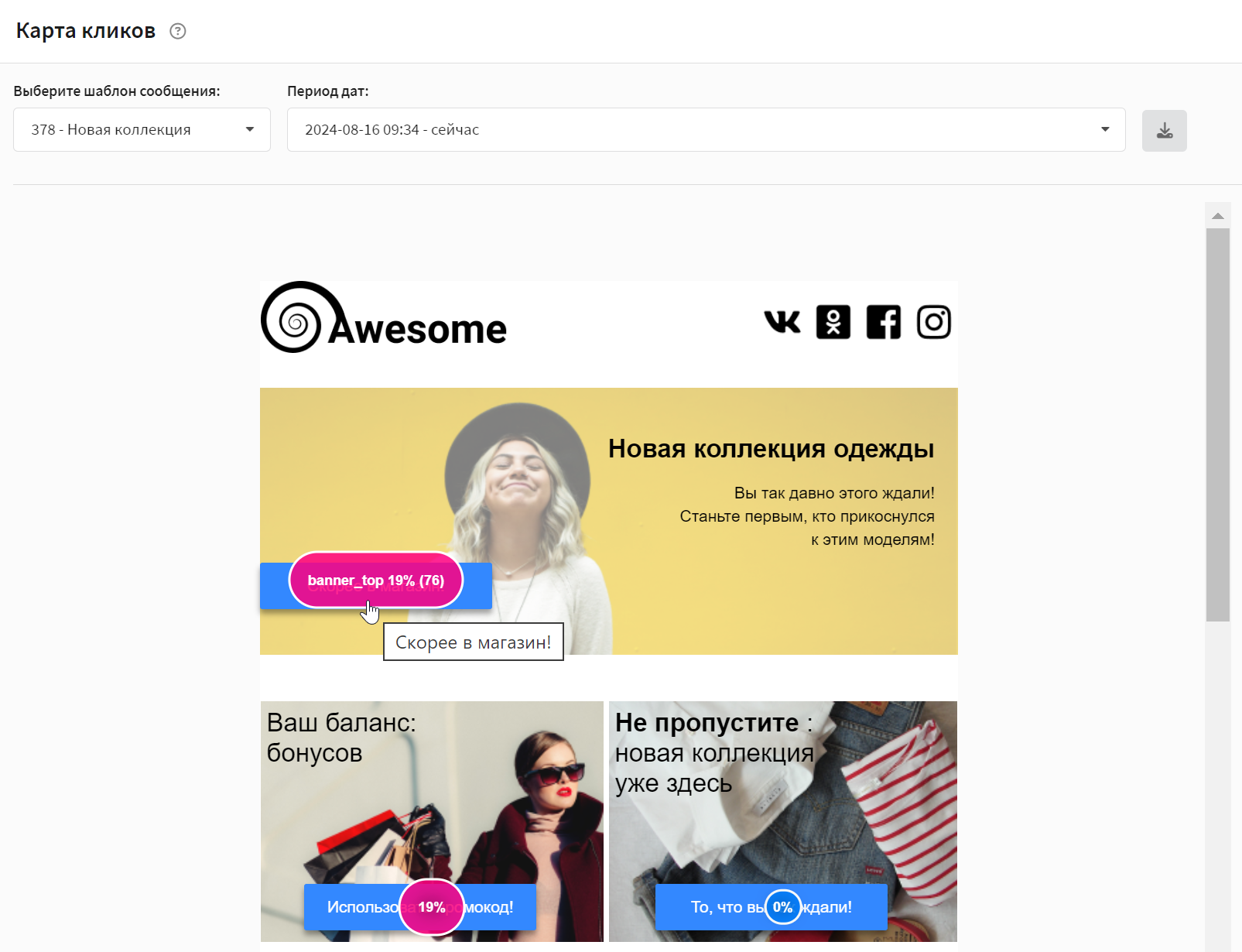The image size is (1242, 952).
Task: Open the message template dropdown
Action: tap(142, 129)
